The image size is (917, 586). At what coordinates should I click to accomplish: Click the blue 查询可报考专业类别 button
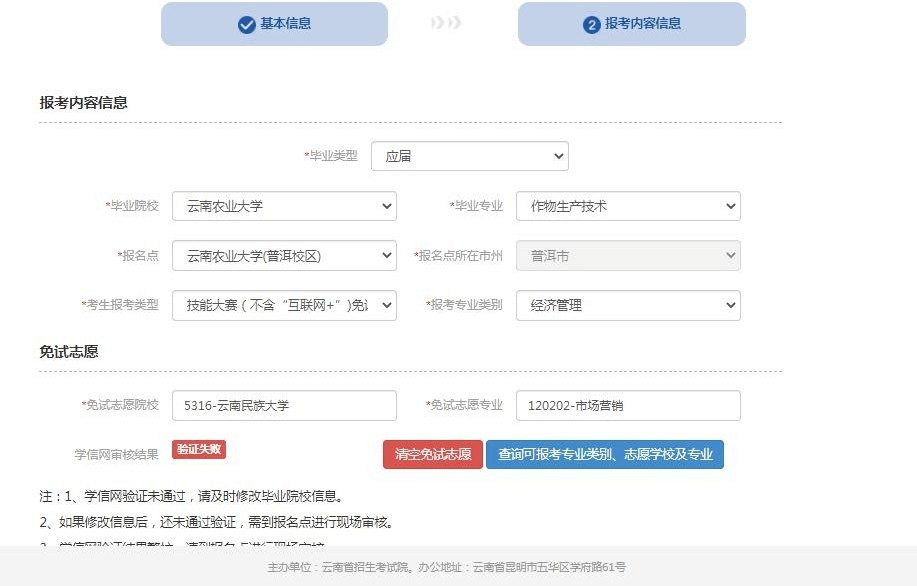604,454
